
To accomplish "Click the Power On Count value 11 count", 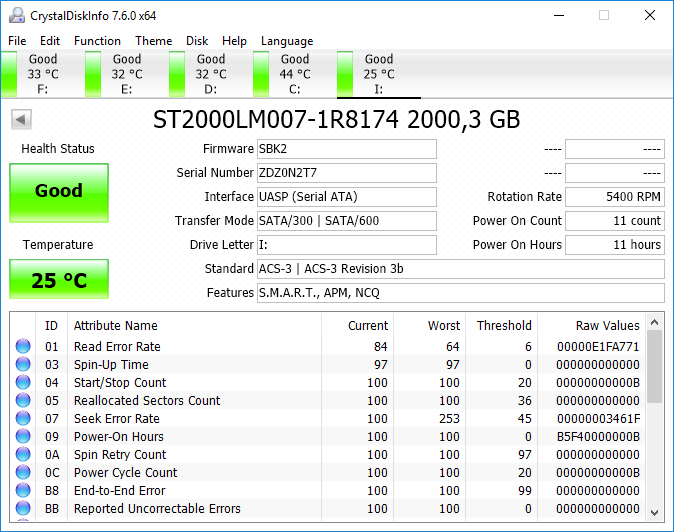I will tap(615, 221).
